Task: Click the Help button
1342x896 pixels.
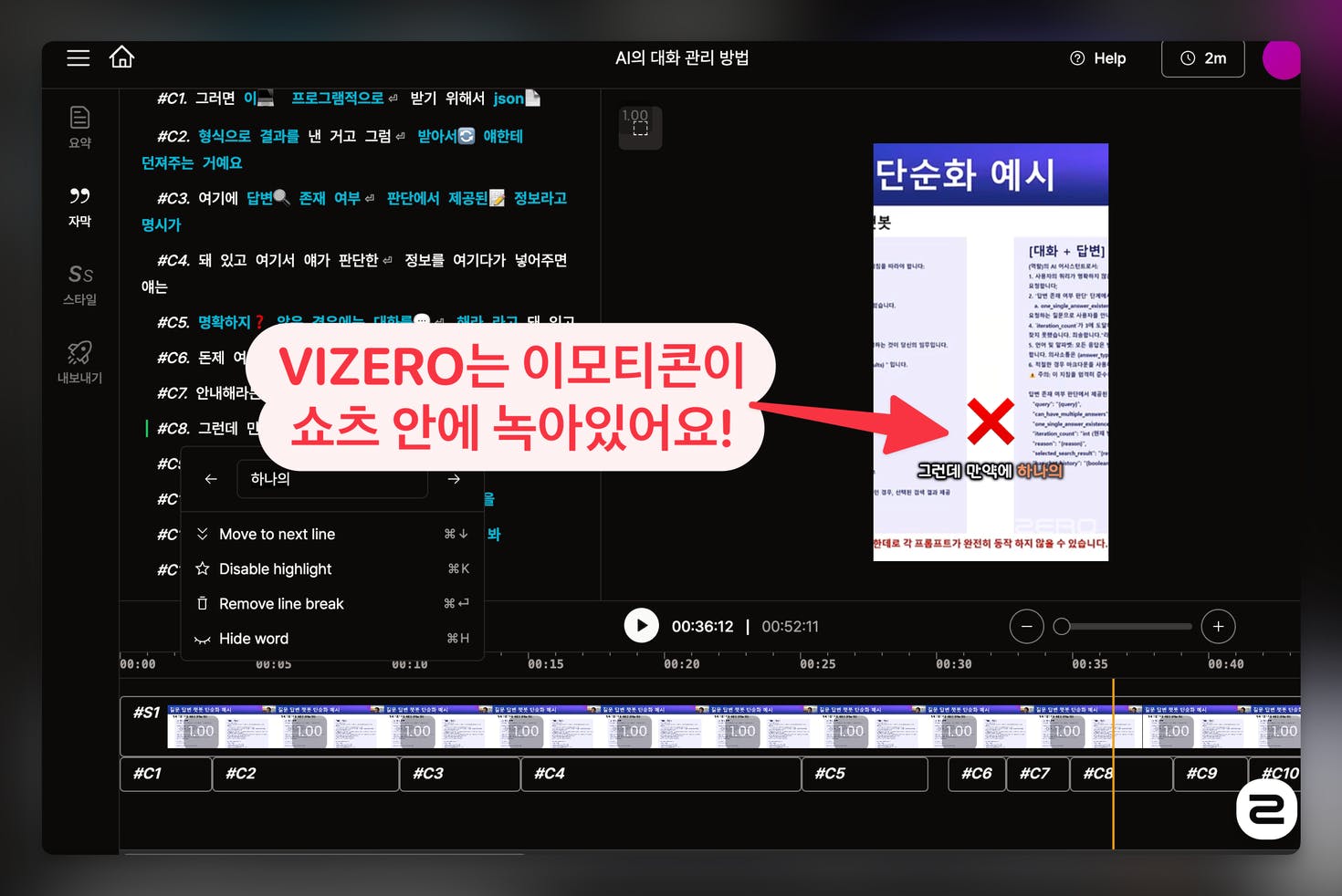Action: [x=1098, y=57]
